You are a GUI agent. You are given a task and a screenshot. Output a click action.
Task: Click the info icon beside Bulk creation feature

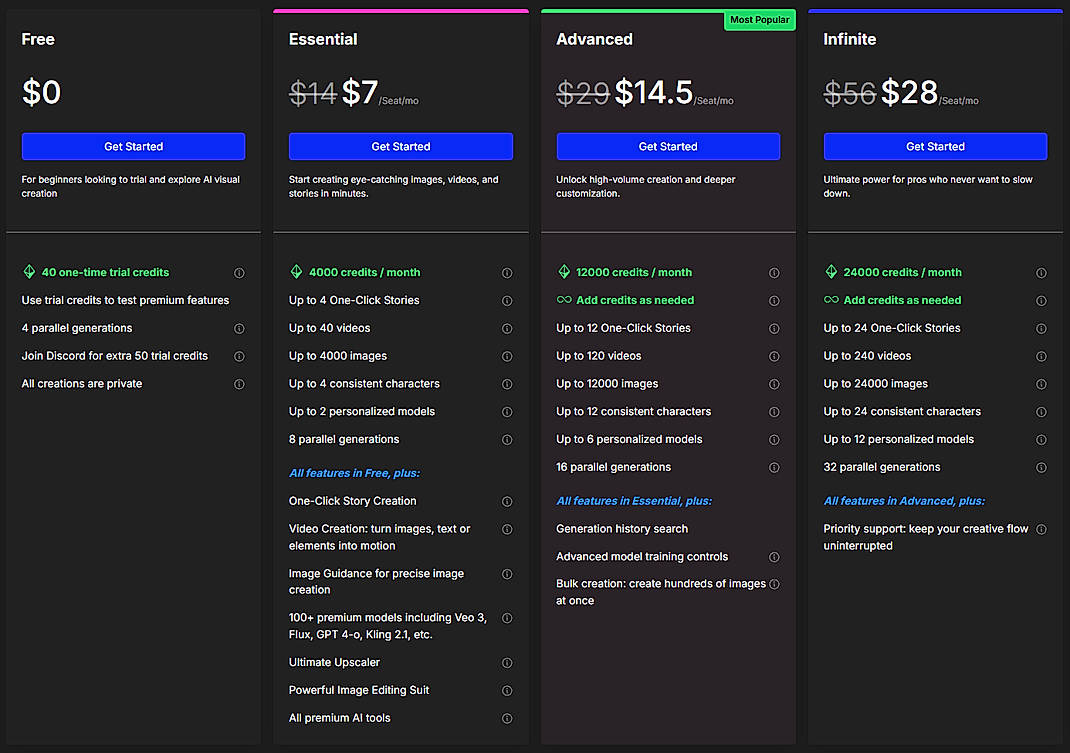click(x=774, y=584)
